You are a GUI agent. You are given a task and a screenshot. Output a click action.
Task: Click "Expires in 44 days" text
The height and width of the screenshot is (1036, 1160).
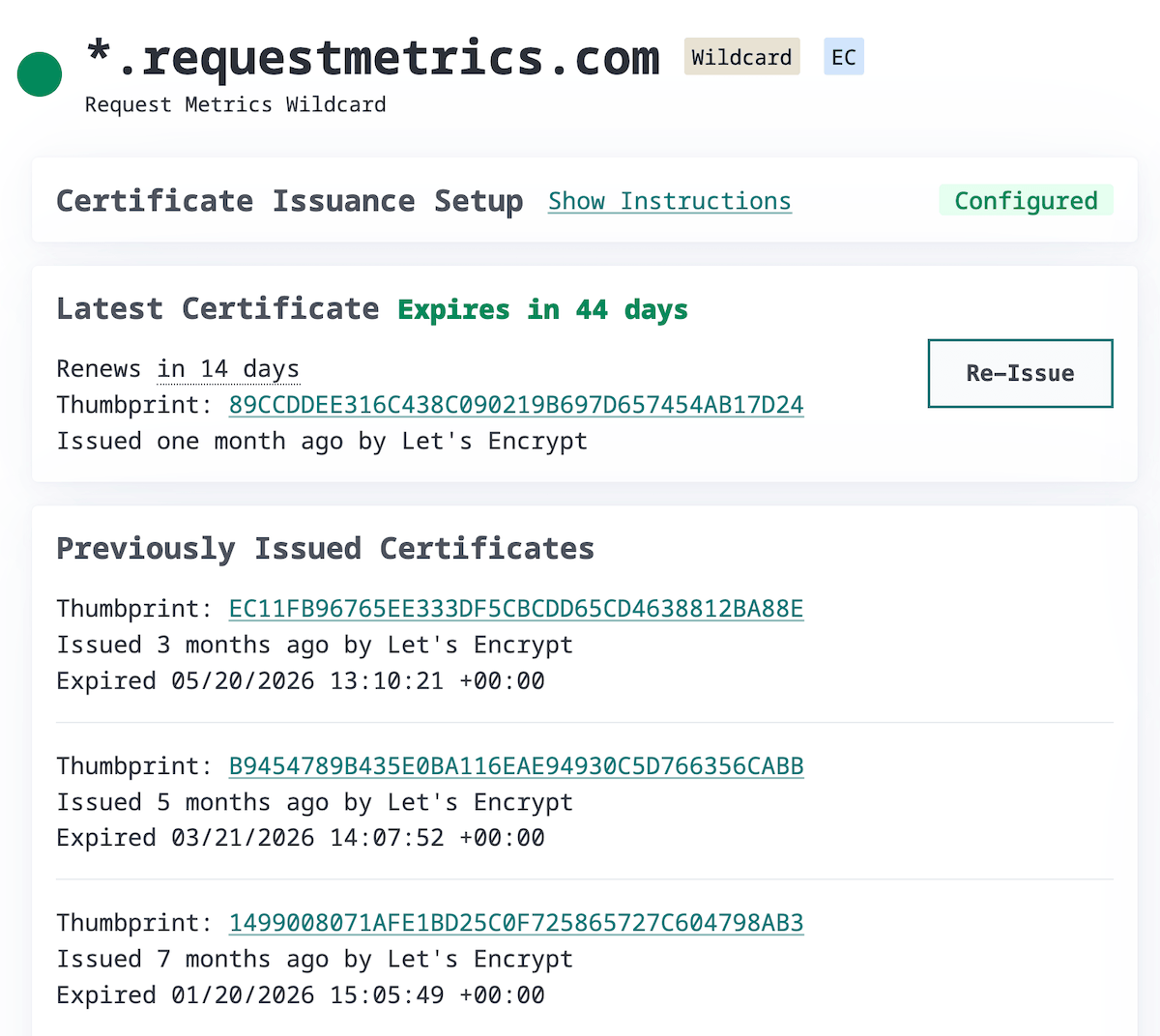tap(543, 309)
